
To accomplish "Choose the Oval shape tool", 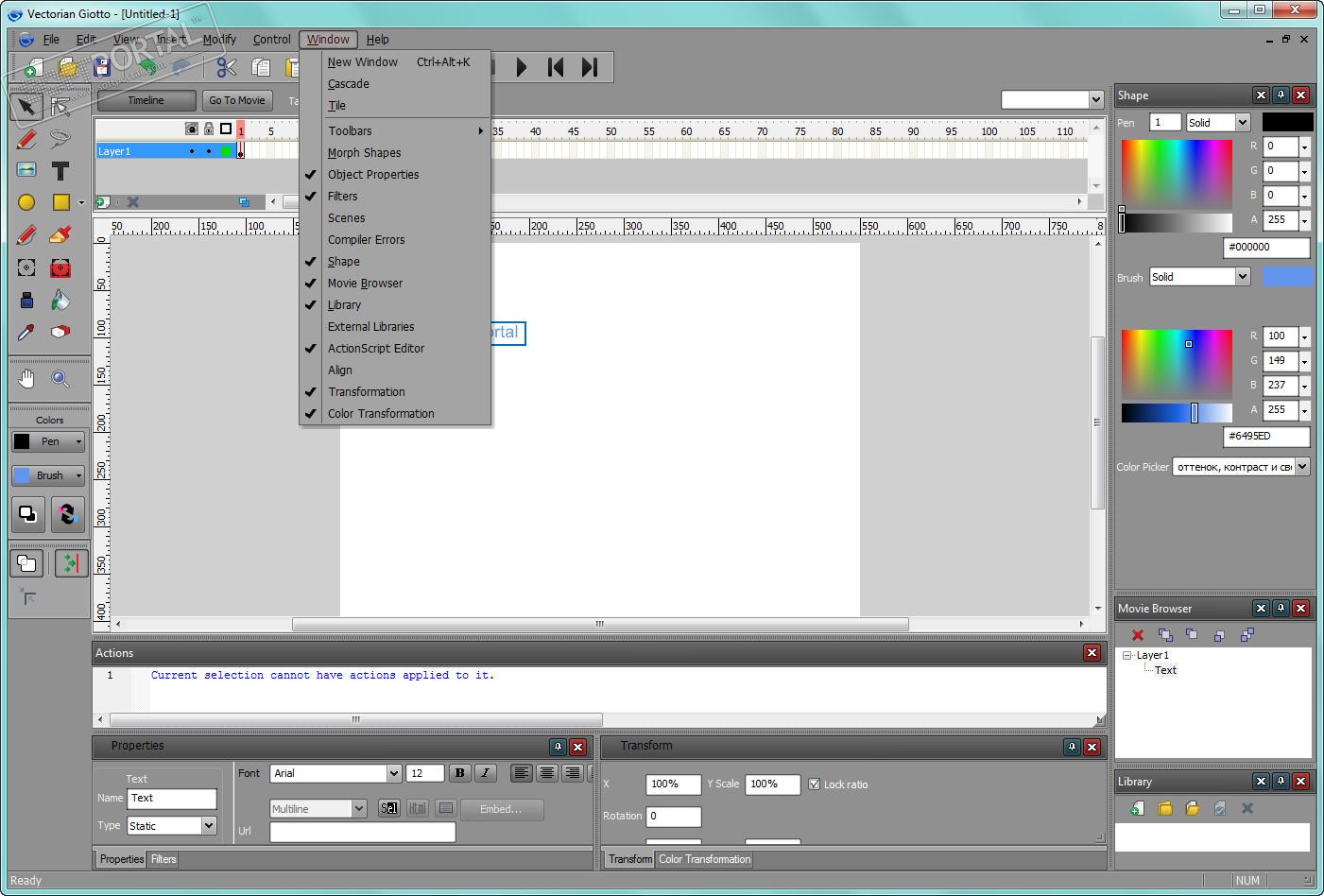I will [x=26, y=202].
